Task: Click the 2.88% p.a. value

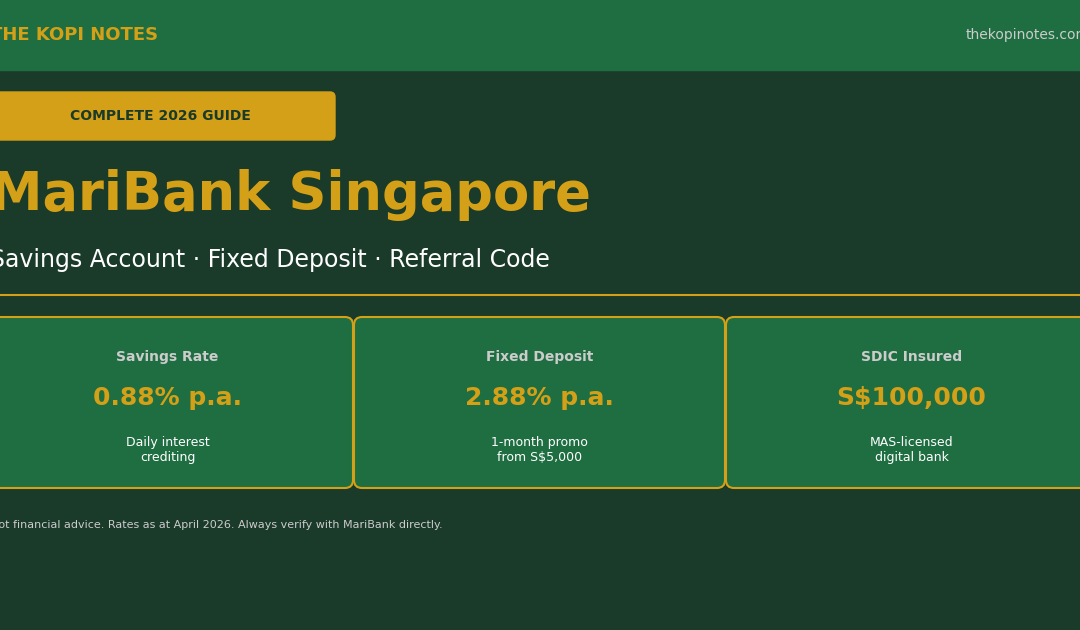Action: click(x=539, y=397)
